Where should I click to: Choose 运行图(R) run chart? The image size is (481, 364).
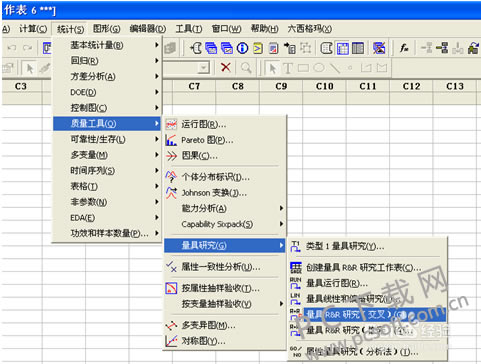point(225,124)
